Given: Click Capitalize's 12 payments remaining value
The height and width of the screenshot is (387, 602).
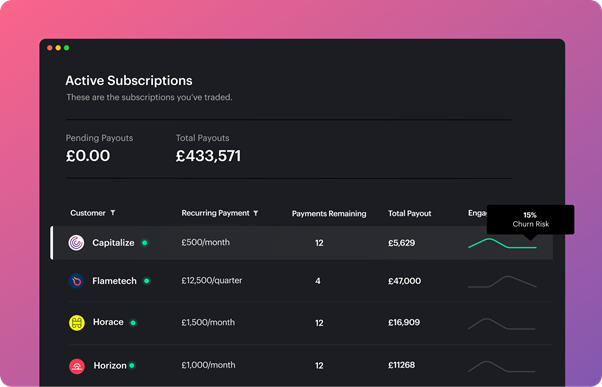Looking at the screenshot, I should click(x=319, y=243).
